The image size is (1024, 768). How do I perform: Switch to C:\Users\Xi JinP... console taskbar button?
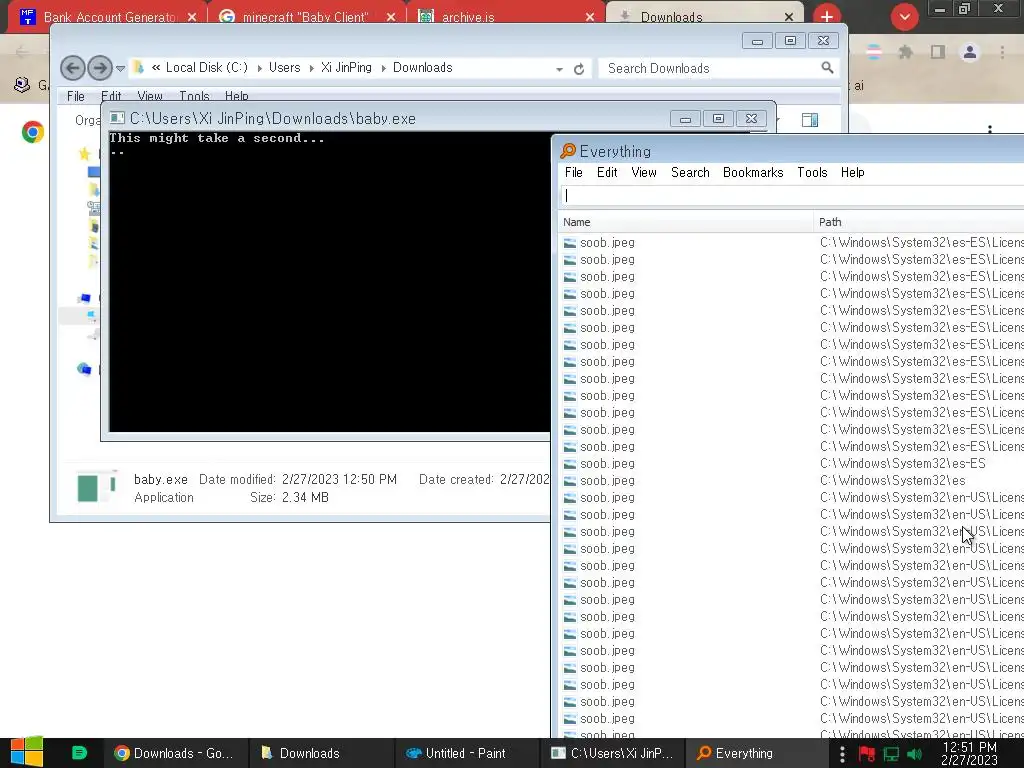[612, 753]
